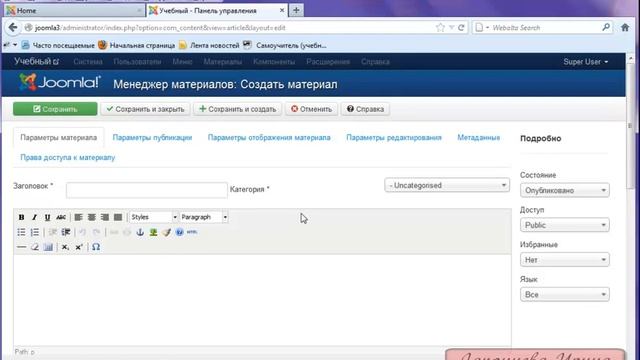Expand the Super User menu
640x360 pixels.
[x=586, y=62]
